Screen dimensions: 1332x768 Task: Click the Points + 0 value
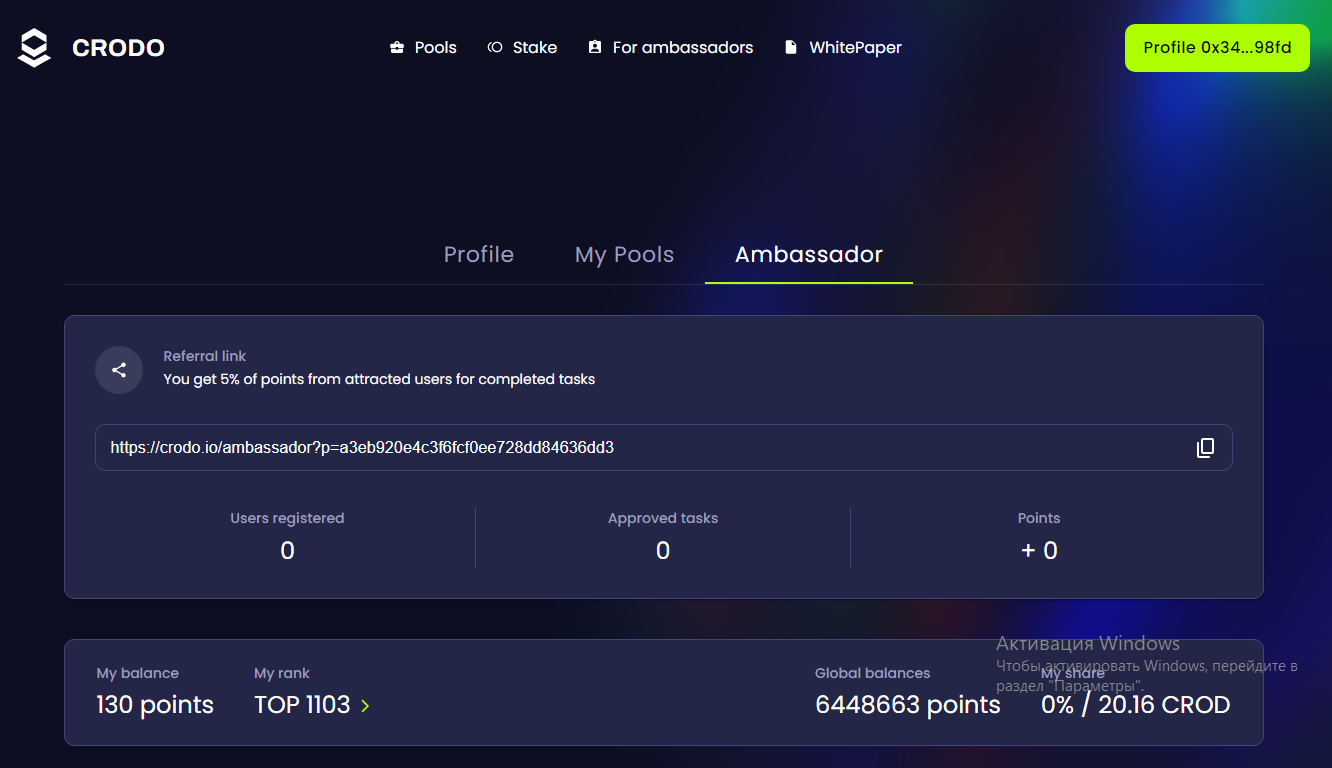coord(1039,551)
